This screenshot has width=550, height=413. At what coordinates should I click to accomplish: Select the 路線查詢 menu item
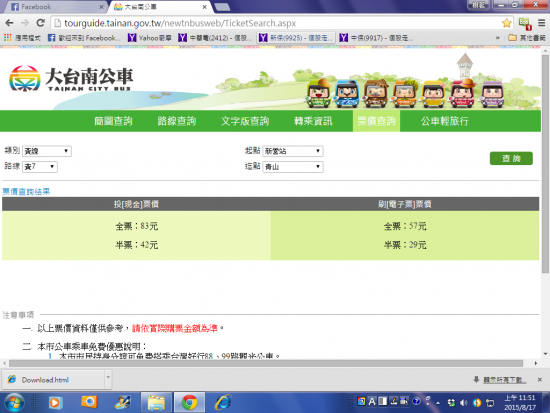[x=176, y=121]
